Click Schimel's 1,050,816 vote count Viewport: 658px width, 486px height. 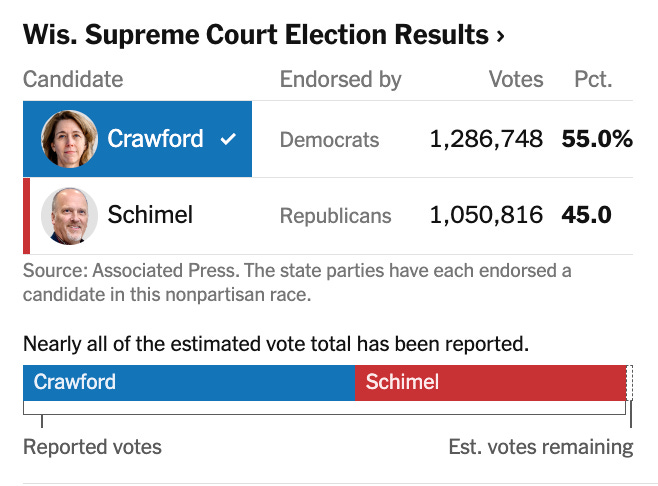point(486,215)
